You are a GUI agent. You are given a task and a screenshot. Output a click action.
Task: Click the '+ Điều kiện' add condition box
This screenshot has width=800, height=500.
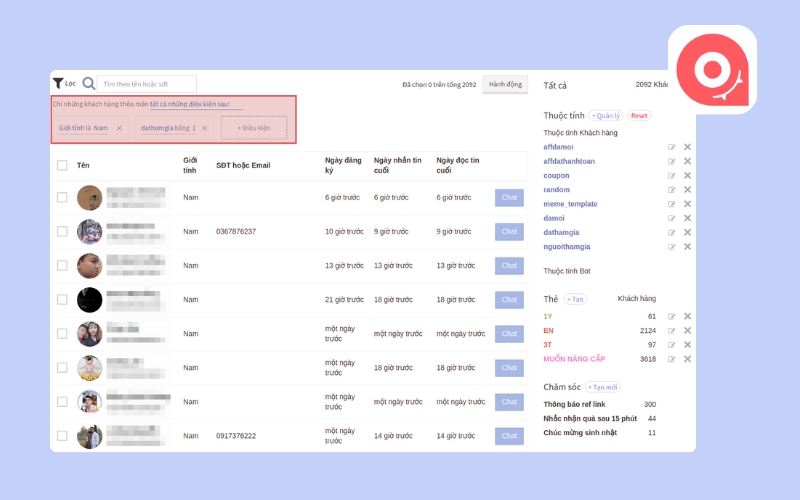tap(254, 128)
